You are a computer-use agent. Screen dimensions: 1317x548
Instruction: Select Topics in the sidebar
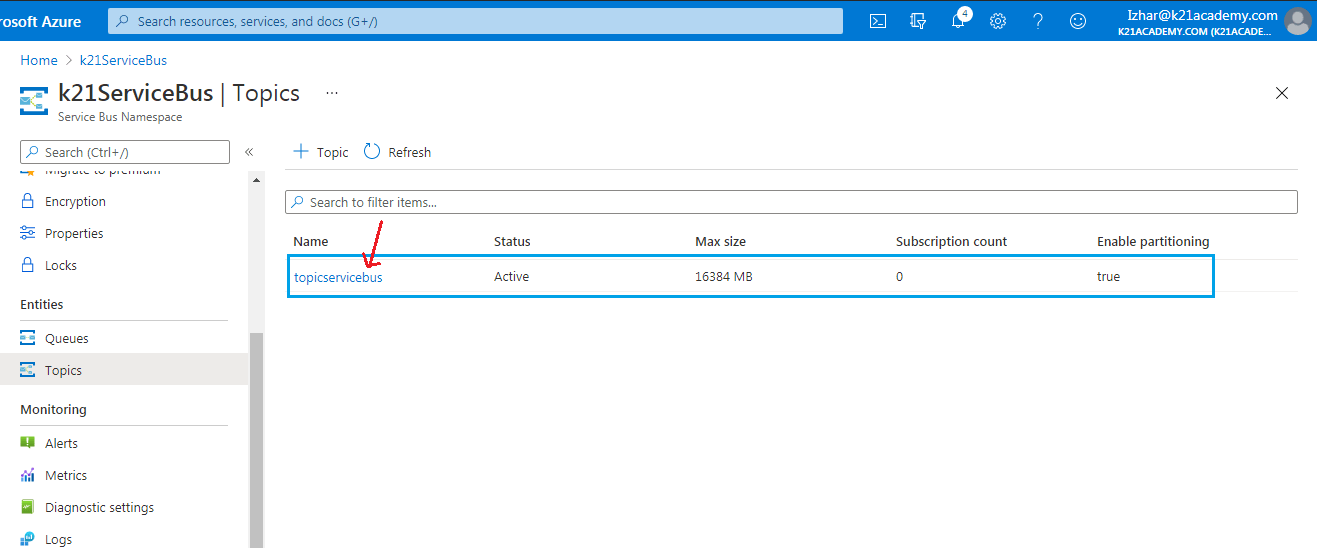tap(63, 371)
